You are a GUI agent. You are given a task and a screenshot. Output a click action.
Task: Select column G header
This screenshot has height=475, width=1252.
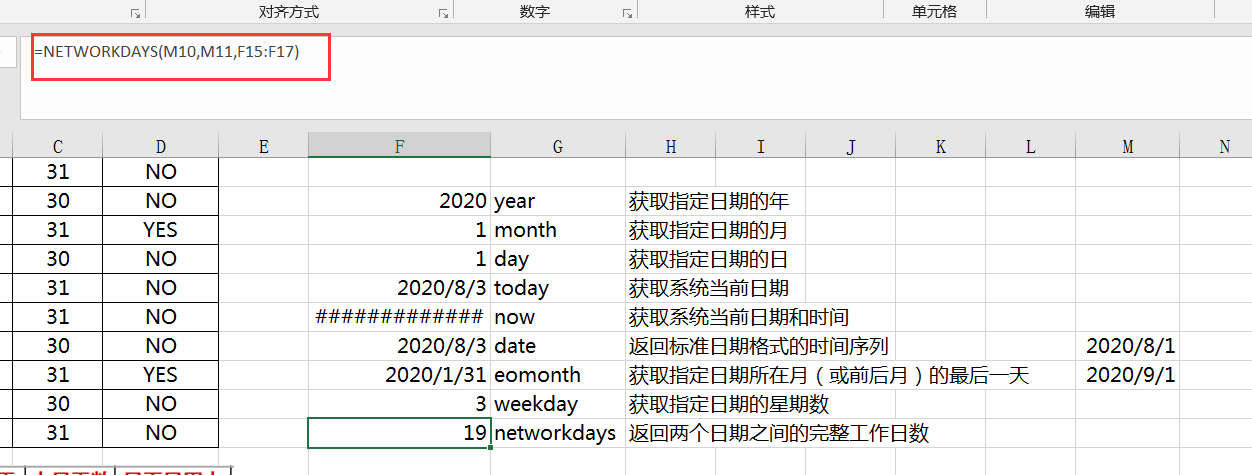(x=557, y=146)
